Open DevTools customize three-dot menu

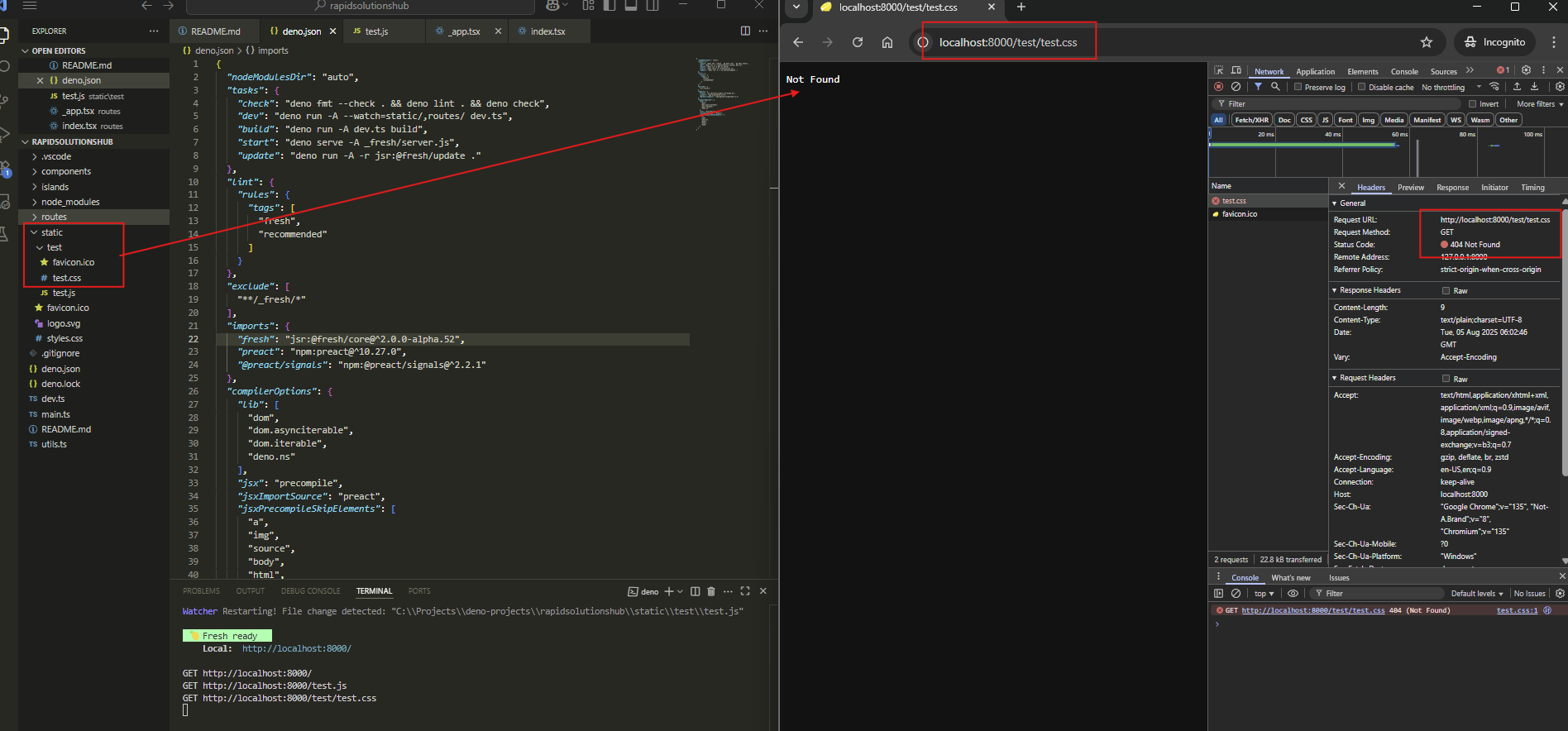tap(1543, 70)
